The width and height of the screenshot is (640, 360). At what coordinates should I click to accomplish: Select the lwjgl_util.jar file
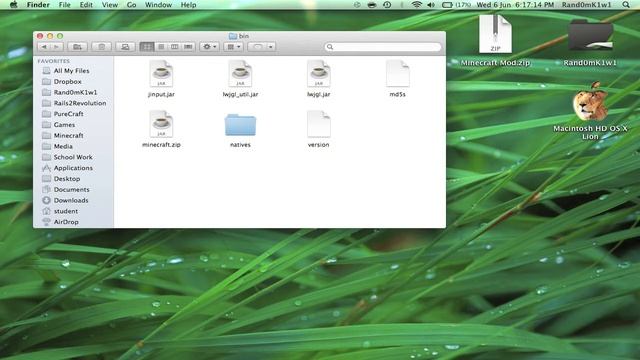pos(240,79)
